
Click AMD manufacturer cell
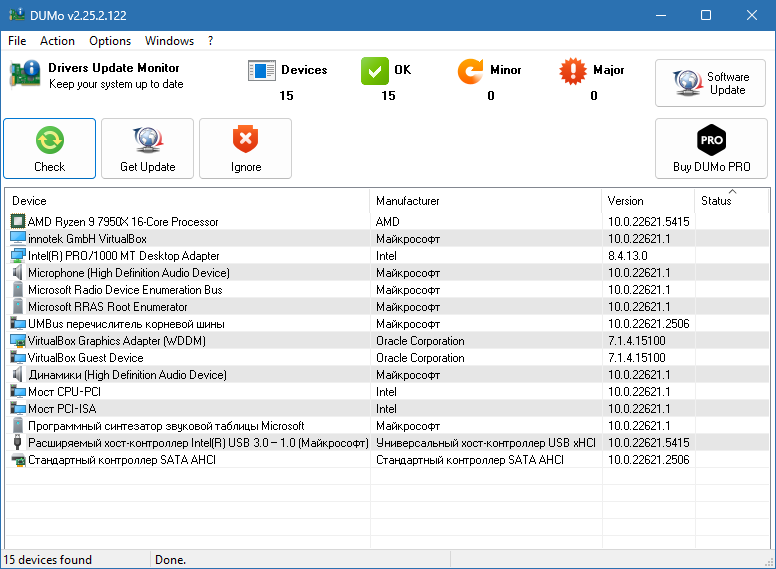(388, 222)
